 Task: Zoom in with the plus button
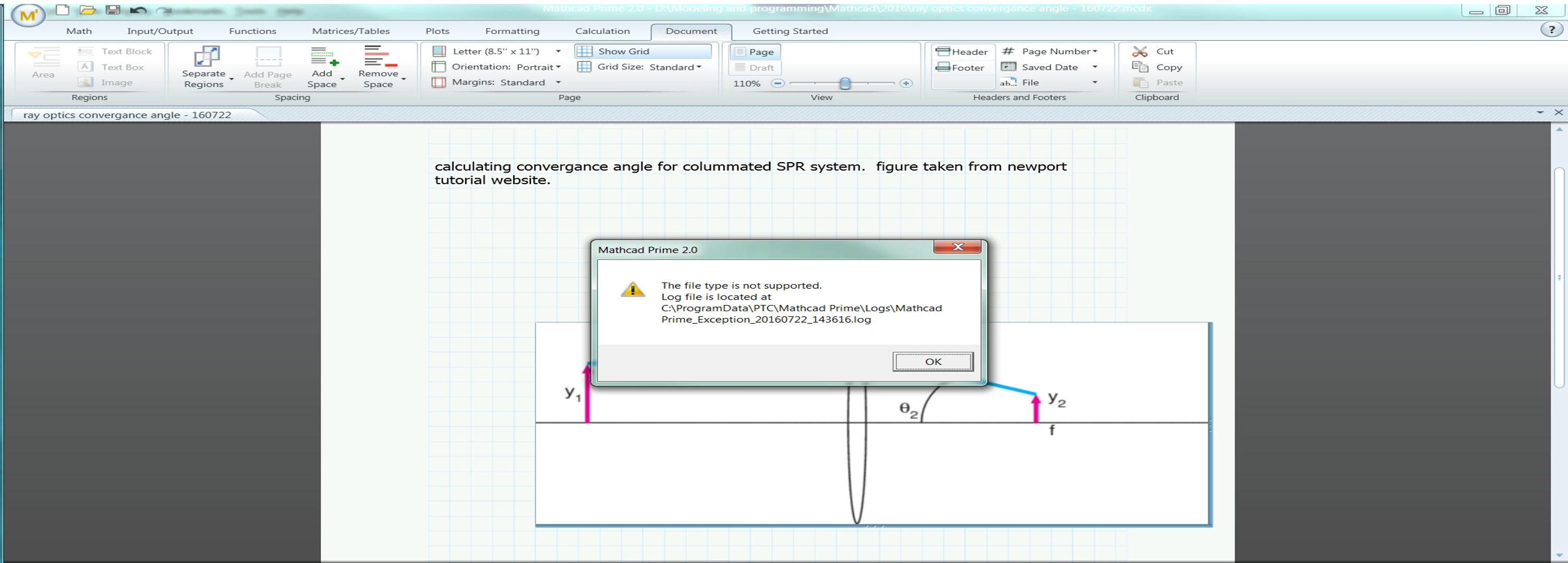click(906, 83)
